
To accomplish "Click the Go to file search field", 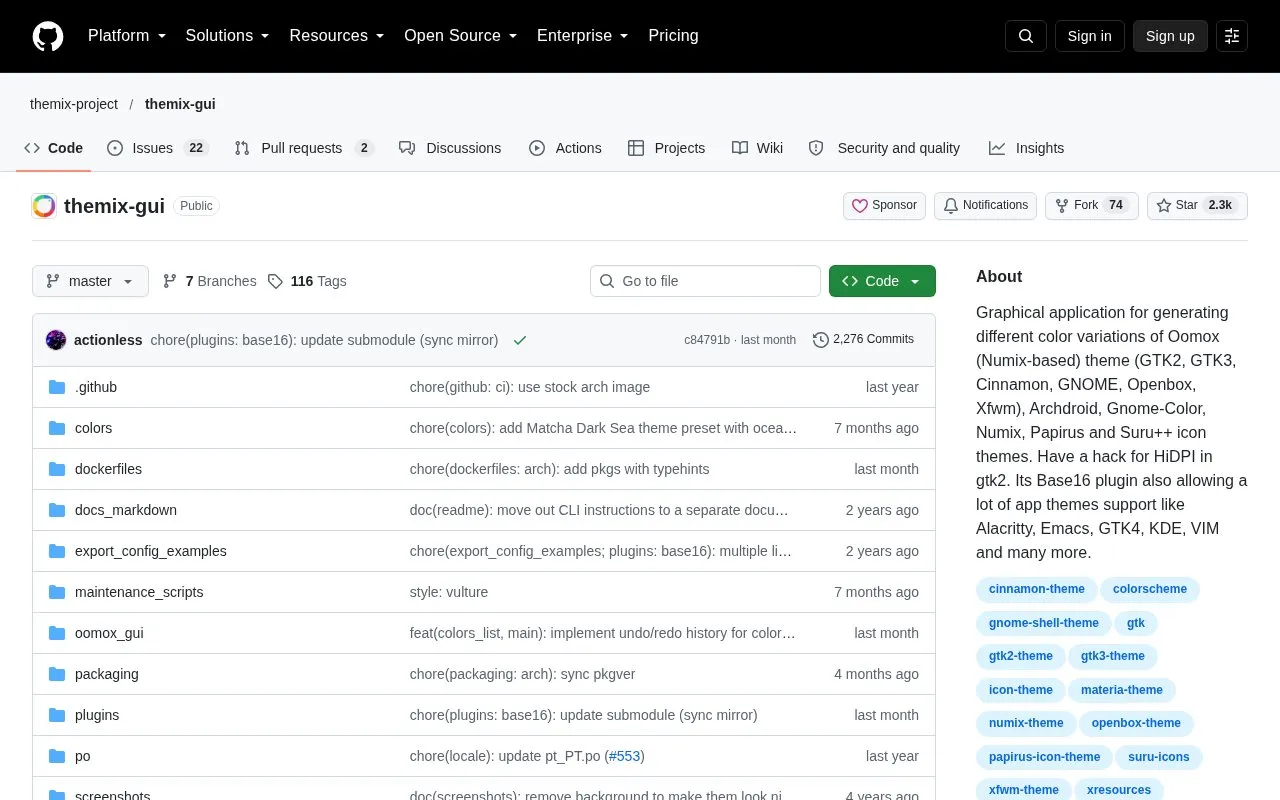I will 705,281.
